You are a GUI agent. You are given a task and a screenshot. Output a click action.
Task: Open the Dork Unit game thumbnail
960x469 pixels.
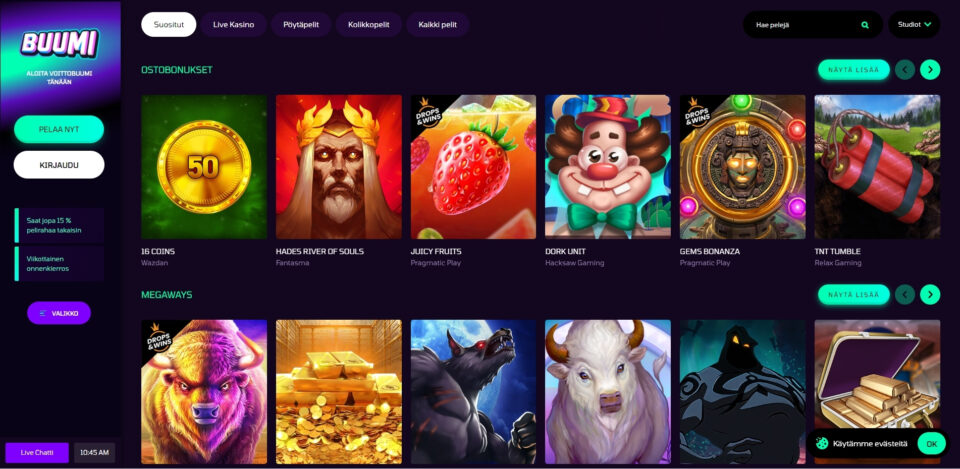(608, 167)
